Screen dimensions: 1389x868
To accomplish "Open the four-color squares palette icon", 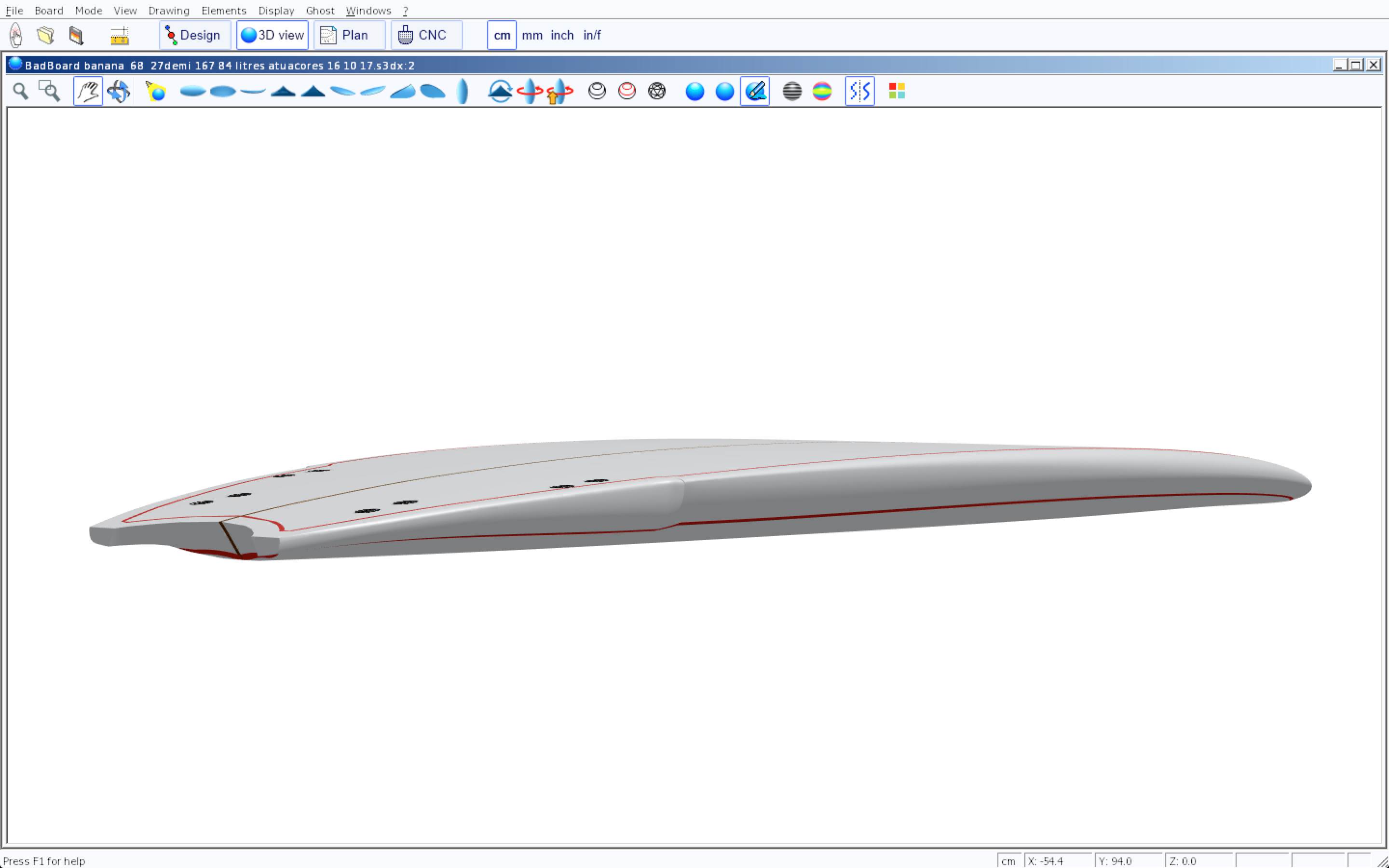I will (x=897, y=91).
